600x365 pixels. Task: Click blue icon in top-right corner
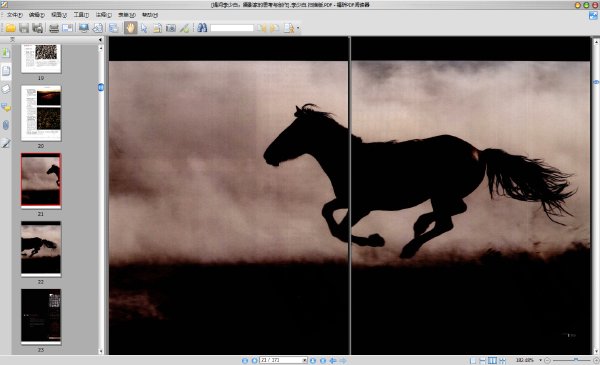coord(593,15)
